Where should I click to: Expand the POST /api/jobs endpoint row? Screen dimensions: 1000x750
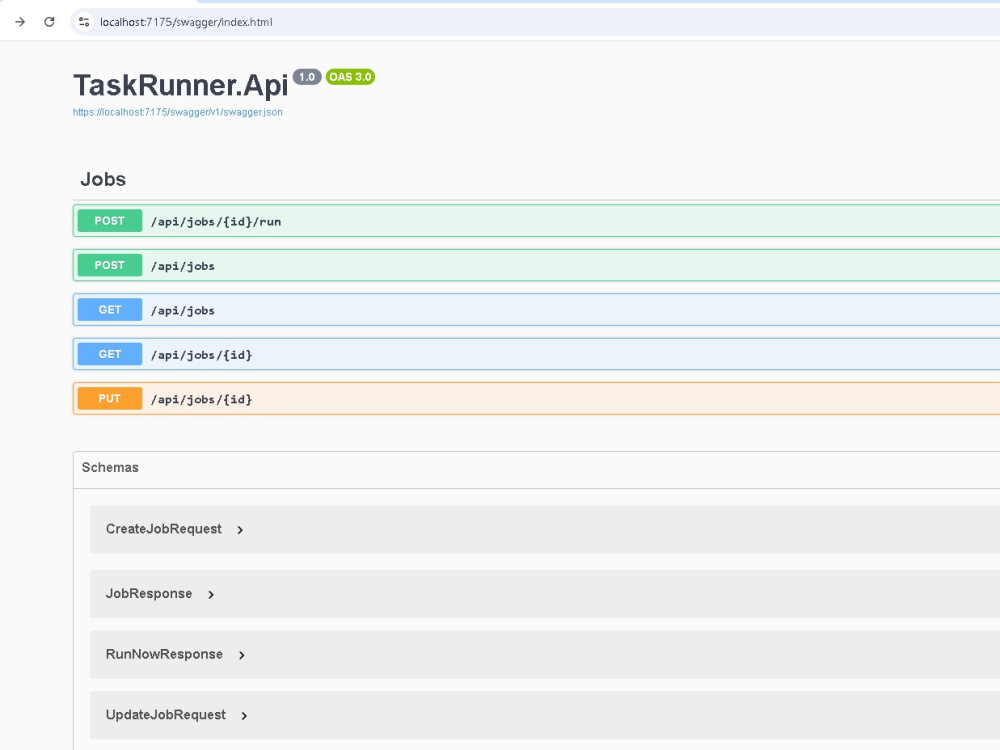(536, 265)
